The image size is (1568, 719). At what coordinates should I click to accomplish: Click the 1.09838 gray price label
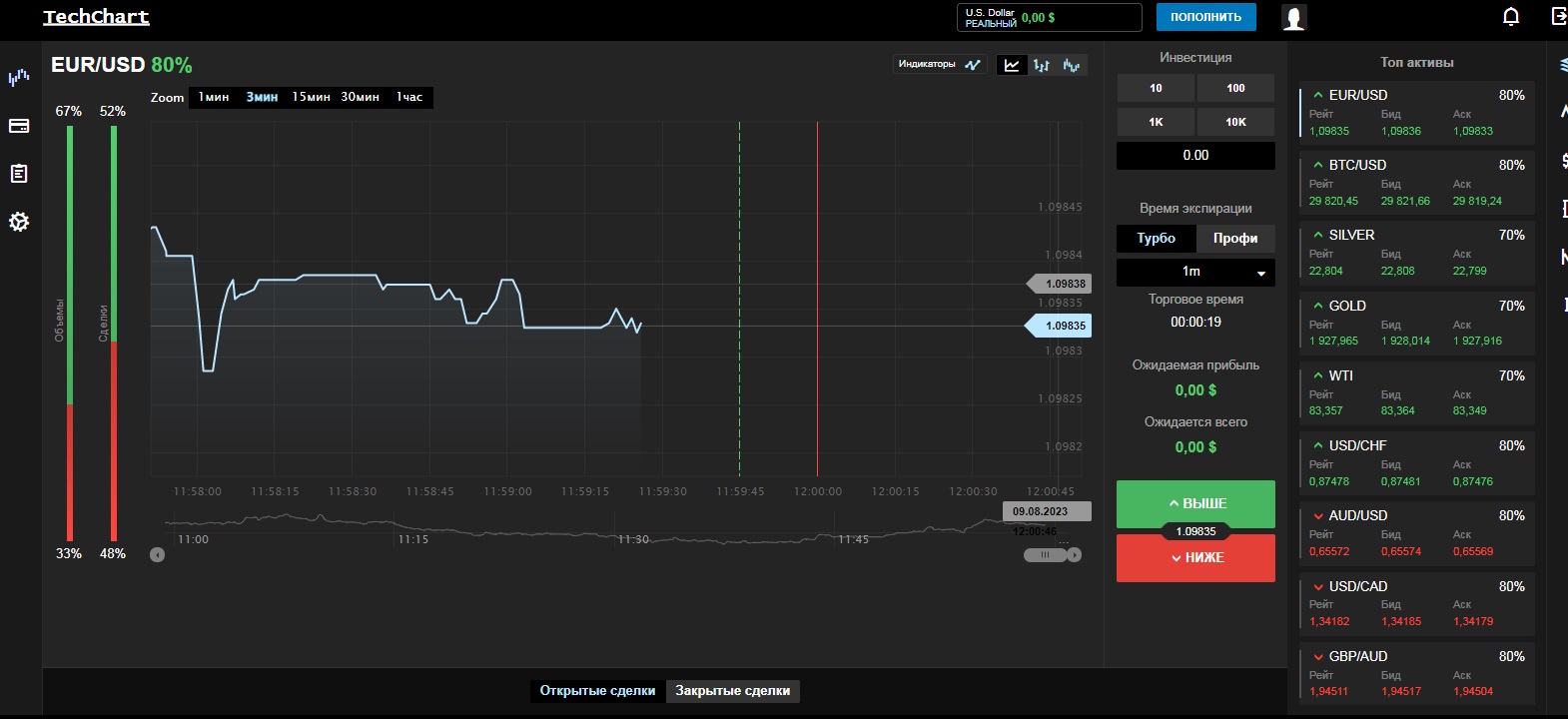(1060, 284)
